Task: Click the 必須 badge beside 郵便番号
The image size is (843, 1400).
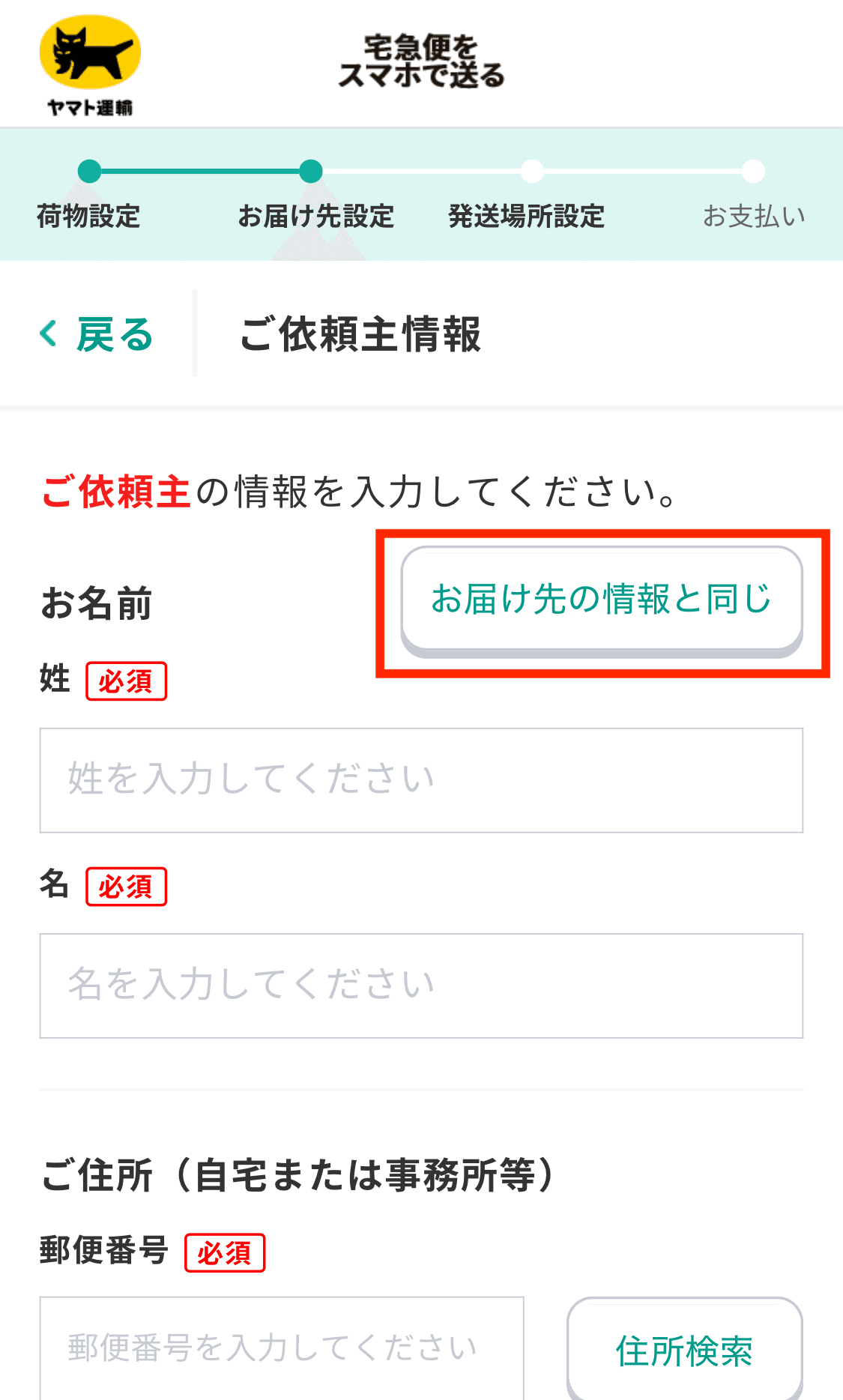Action: (x=225, y=1252)
